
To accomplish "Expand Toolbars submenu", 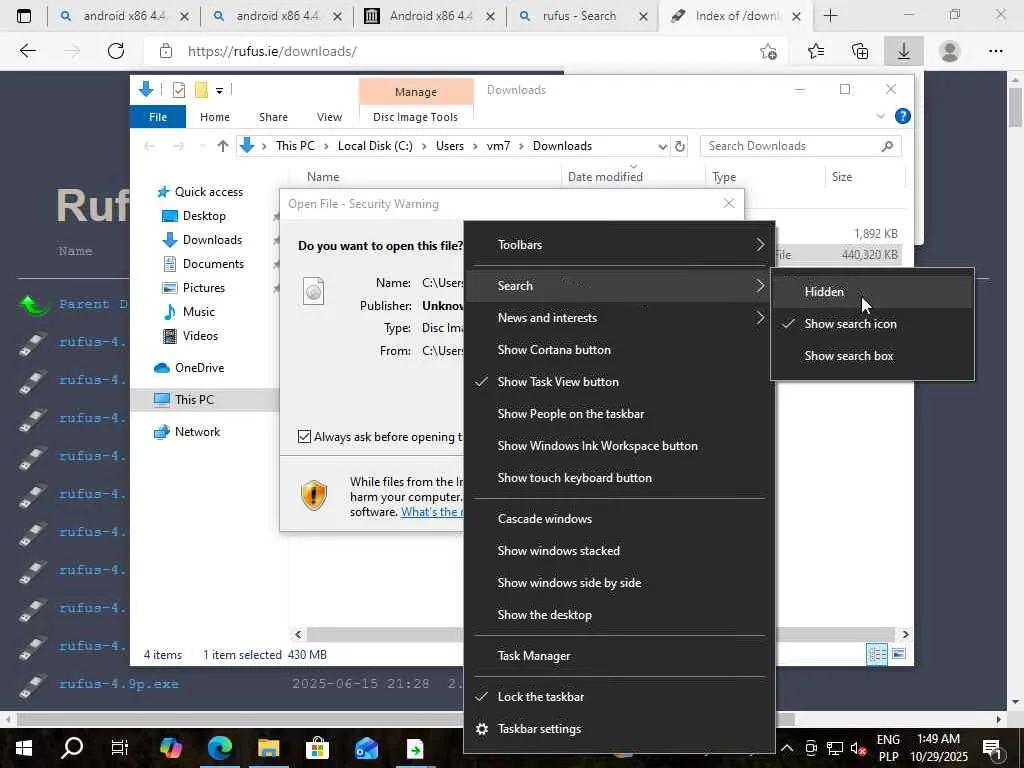I will click(619, 245).
